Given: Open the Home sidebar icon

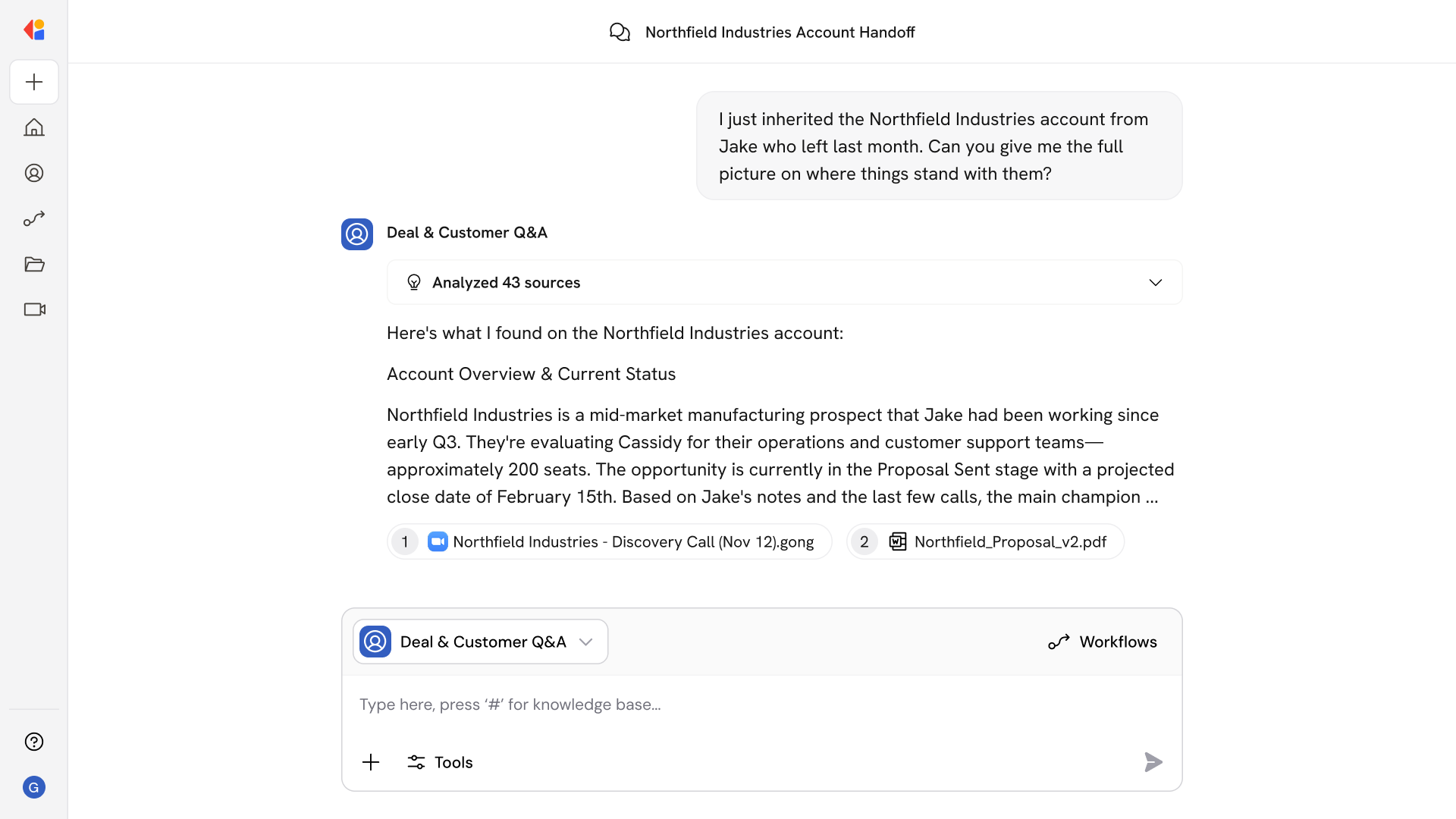Looking at the screenshot, I should coord(34,127).
